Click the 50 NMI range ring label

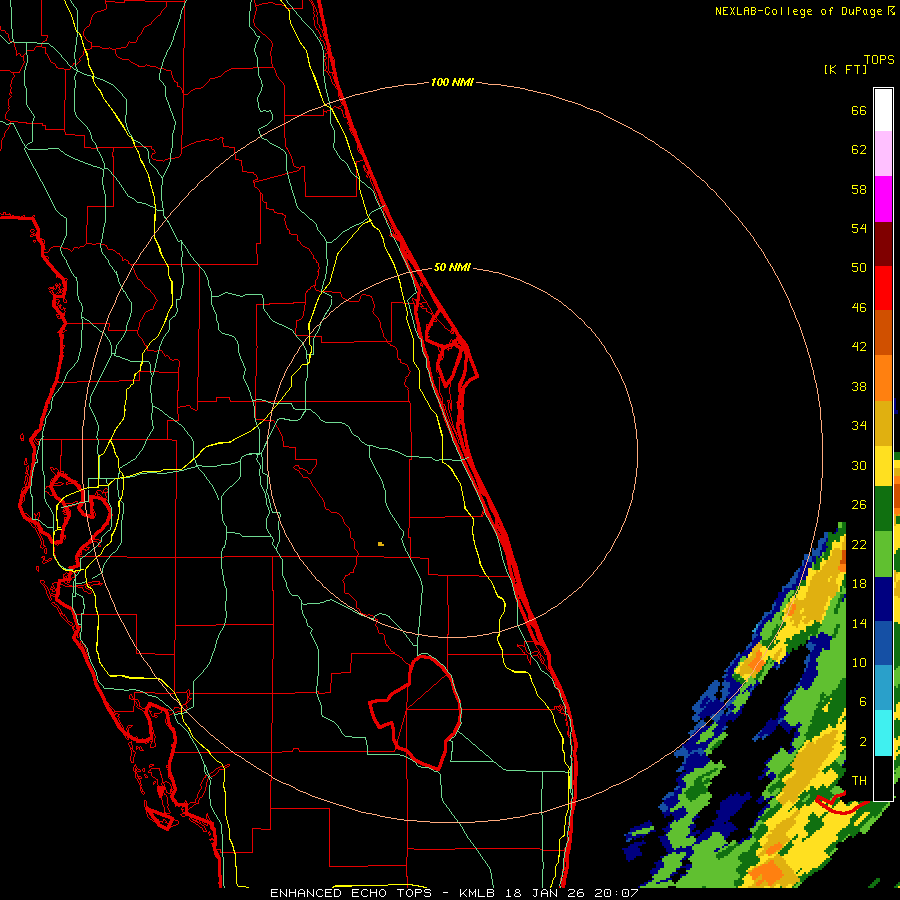click(452, 267)
